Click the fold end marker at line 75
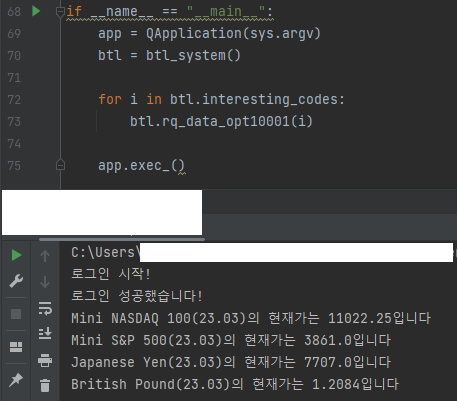 click(60, 165)
